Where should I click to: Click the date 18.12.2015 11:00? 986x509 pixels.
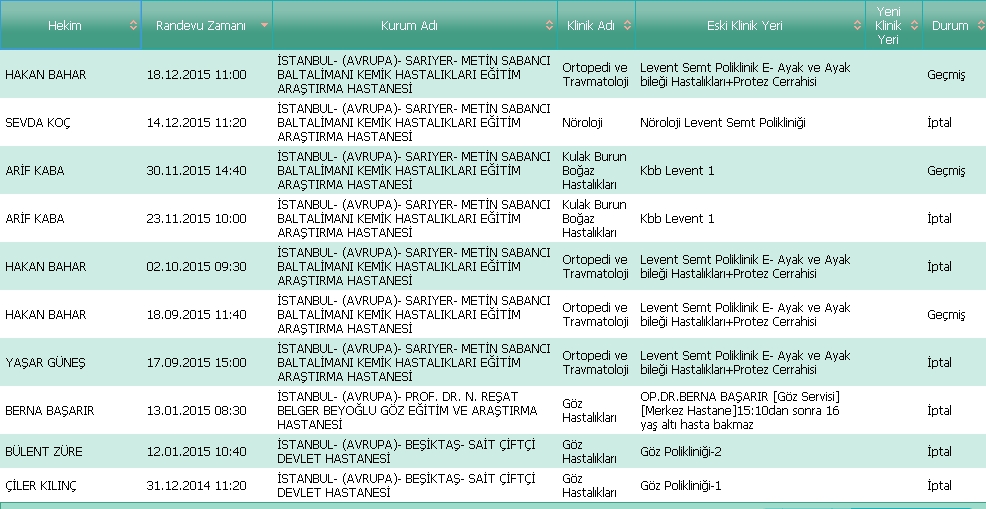coord(197,74)
